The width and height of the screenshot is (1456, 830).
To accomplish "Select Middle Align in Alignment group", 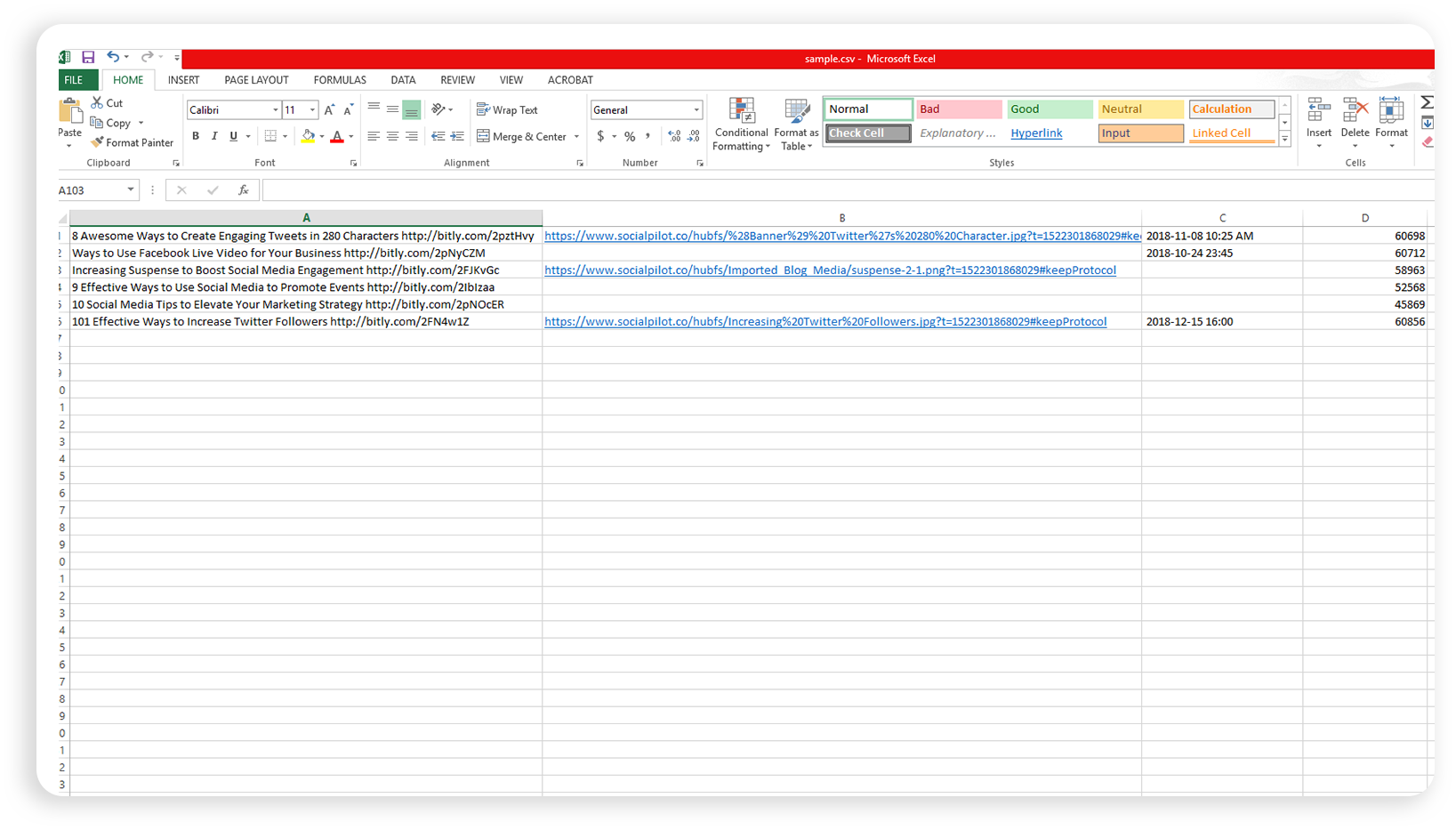I will [x=392, y=109].
